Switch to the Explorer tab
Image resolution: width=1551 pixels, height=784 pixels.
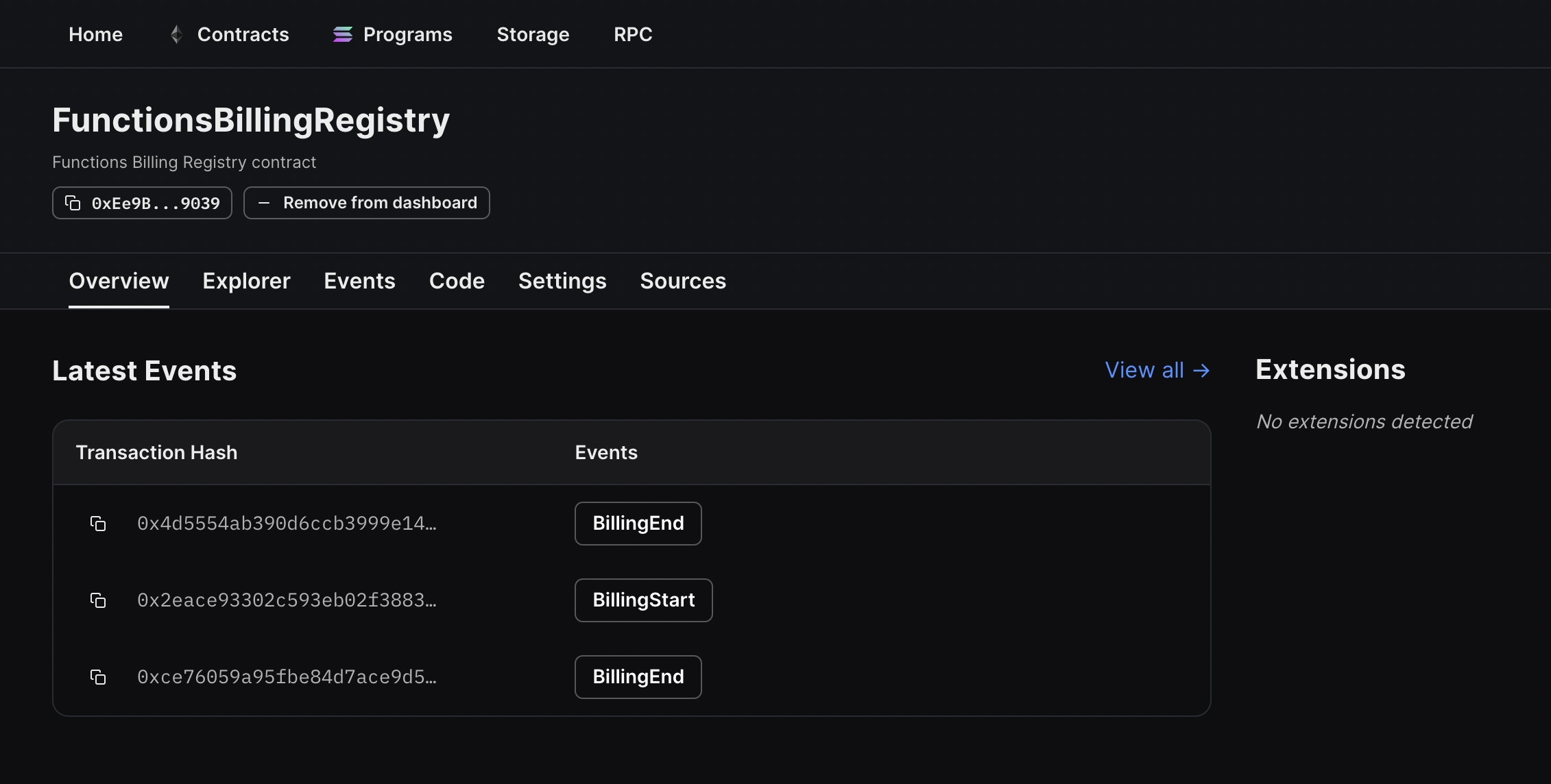[x=246, y=281]
